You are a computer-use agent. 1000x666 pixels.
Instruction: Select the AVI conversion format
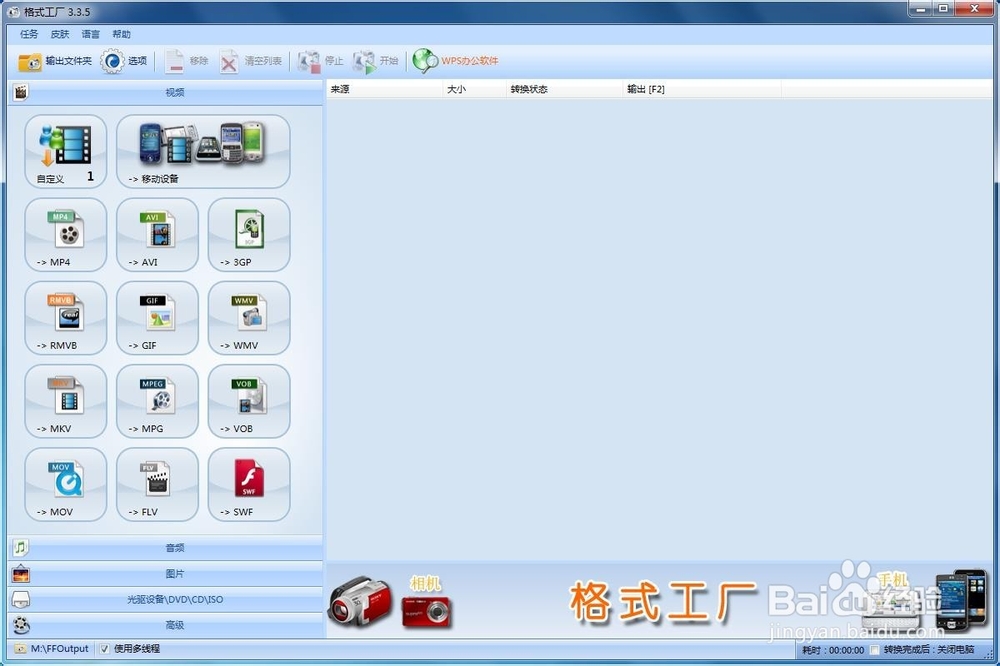click(x=156, y=235)
